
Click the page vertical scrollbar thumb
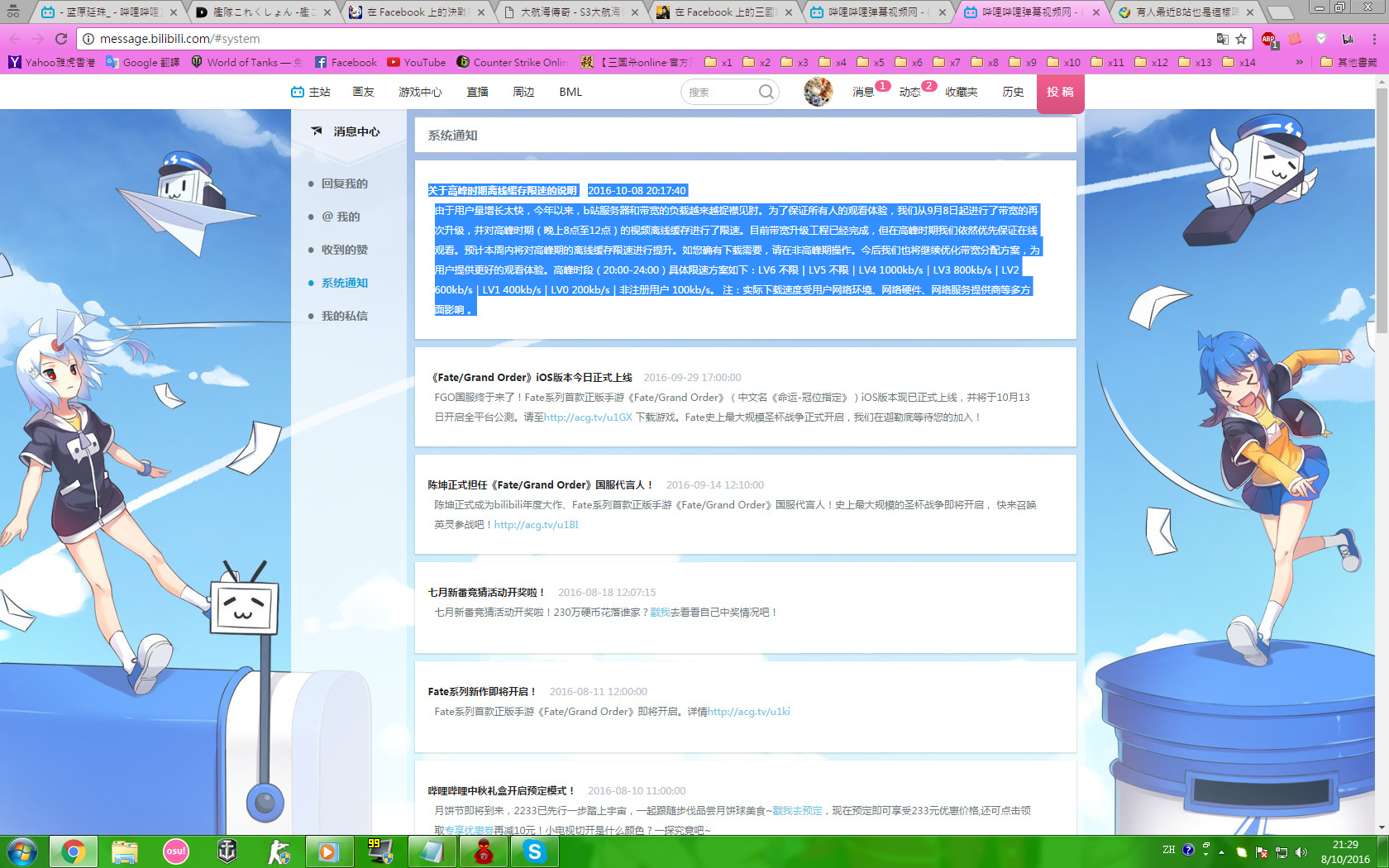coord(1382,211)
